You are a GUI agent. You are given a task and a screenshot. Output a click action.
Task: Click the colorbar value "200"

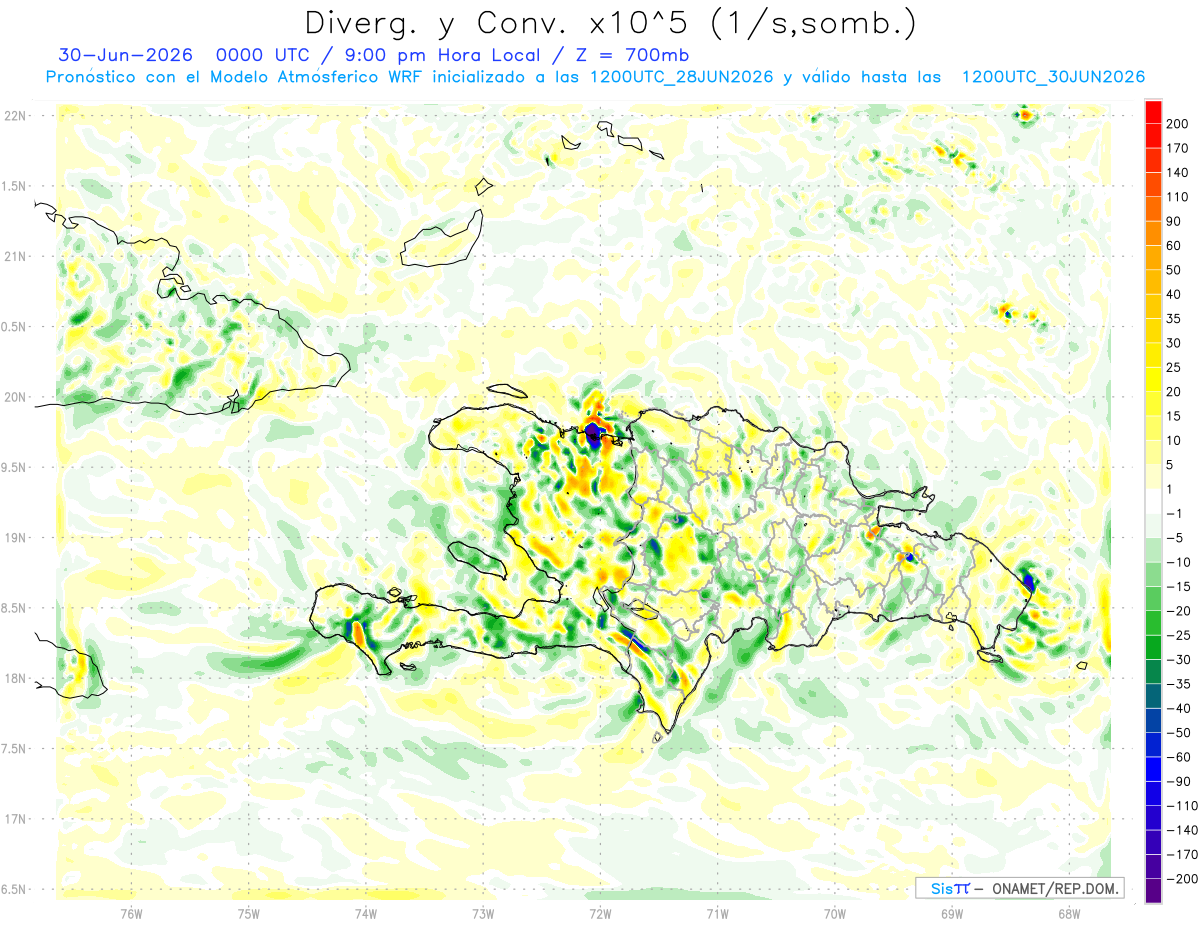[1178, 124]
